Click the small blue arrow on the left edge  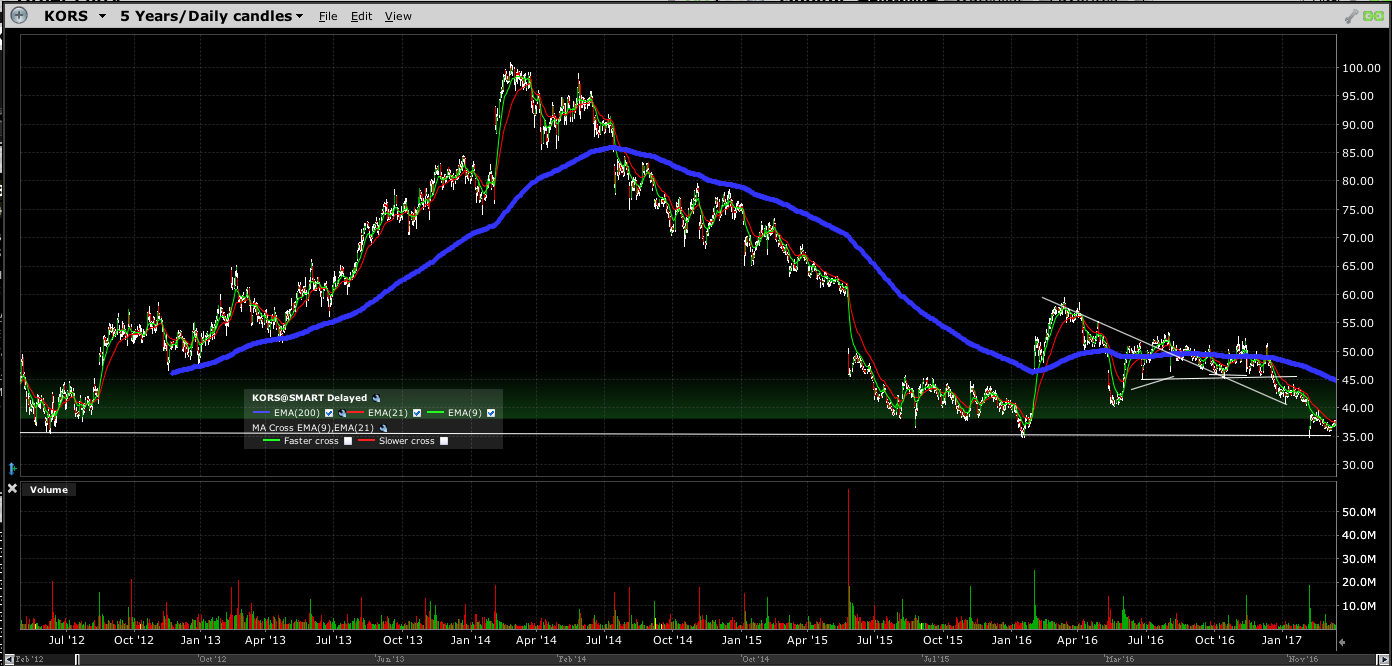coord(12,468)
